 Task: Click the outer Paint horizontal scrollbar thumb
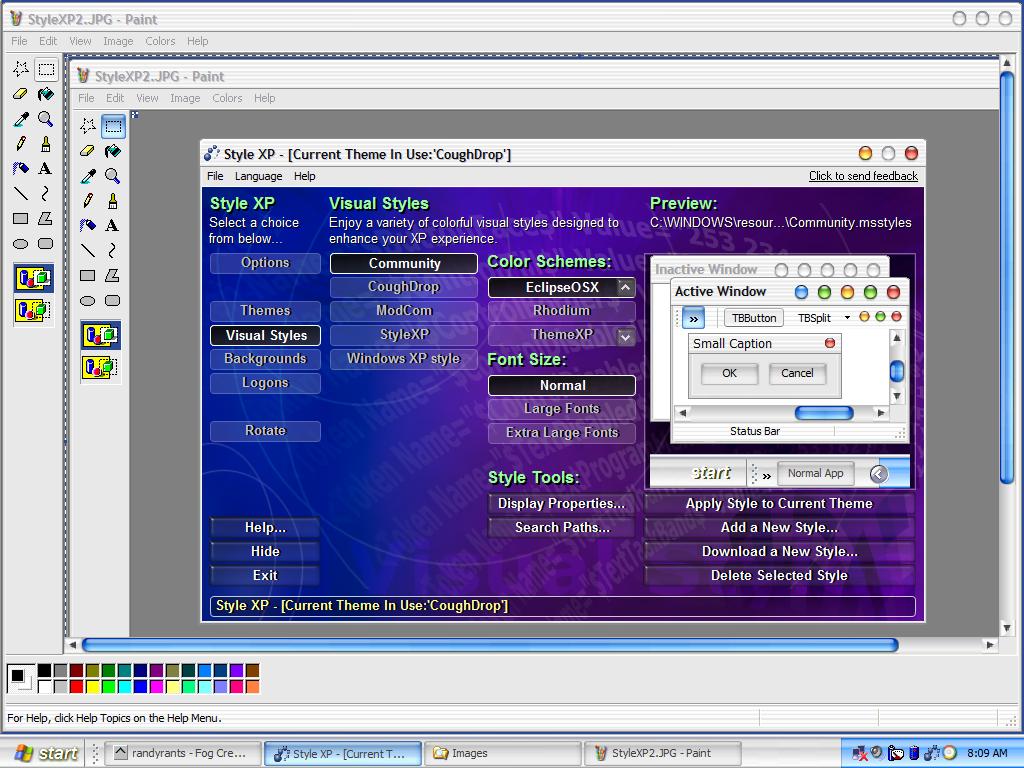(490, 645)
